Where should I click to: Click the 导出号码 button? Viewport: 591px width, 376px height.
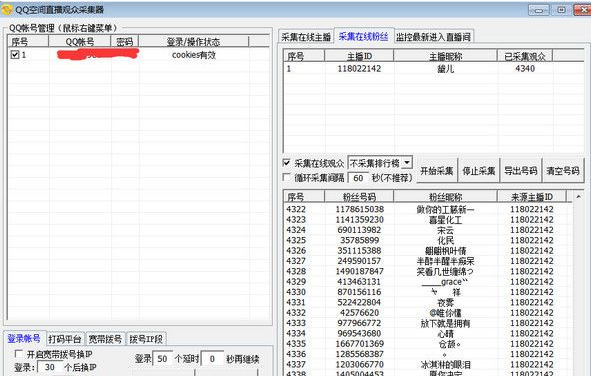click(x=521, y=171)
